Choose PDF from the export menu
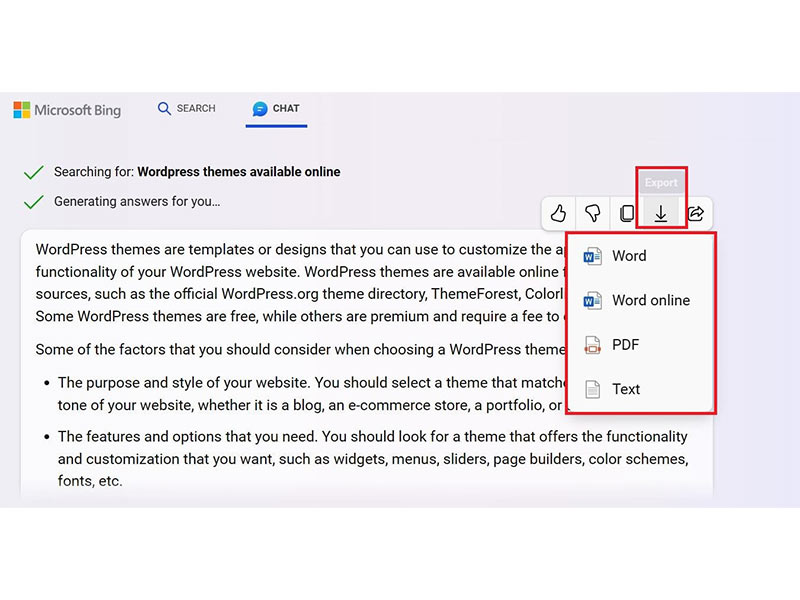800x600 pixels. pos(640,344)
